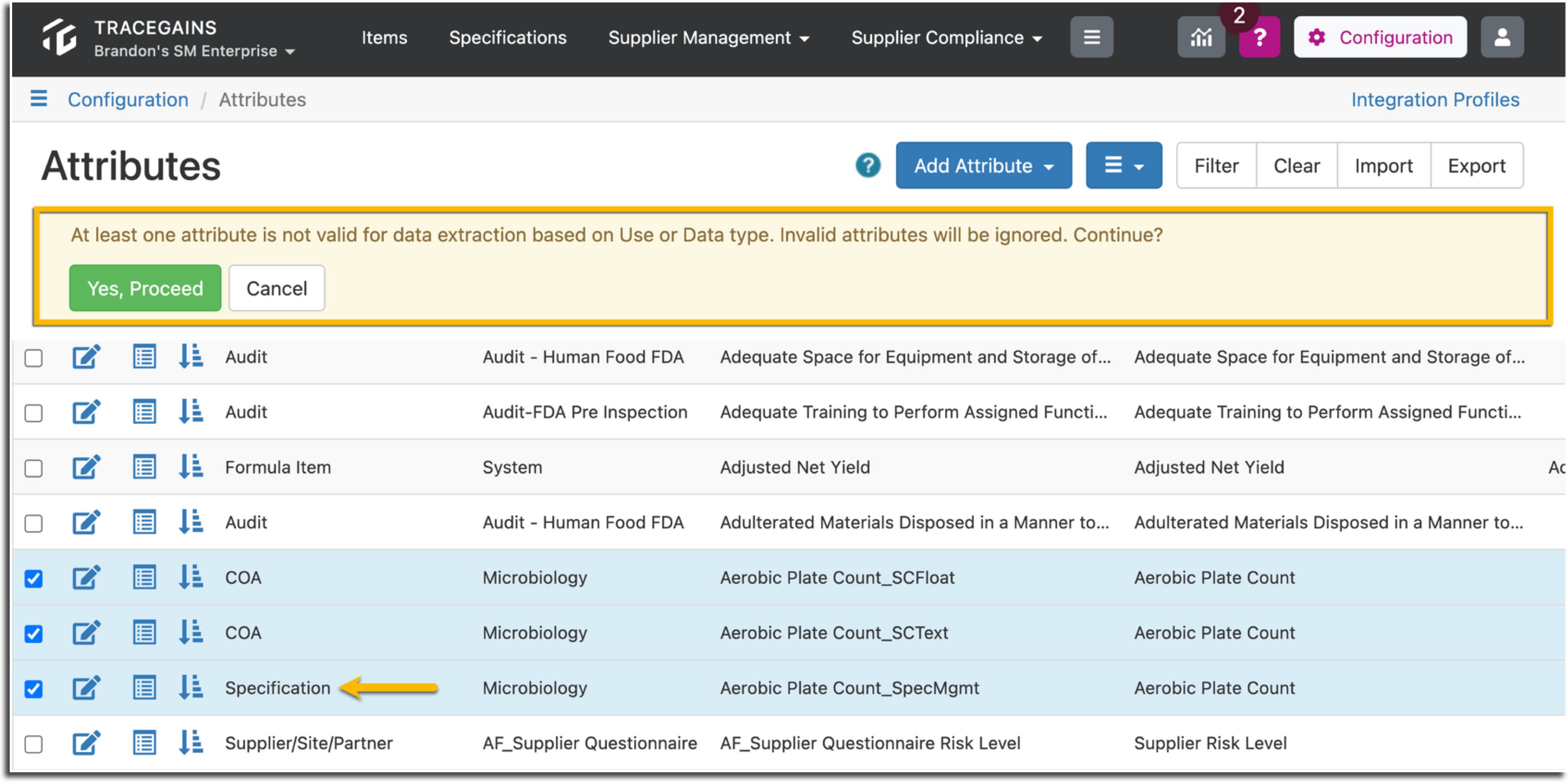Expand the Supplier Compliance menu

pyautogui.click(x=947, y=38)
